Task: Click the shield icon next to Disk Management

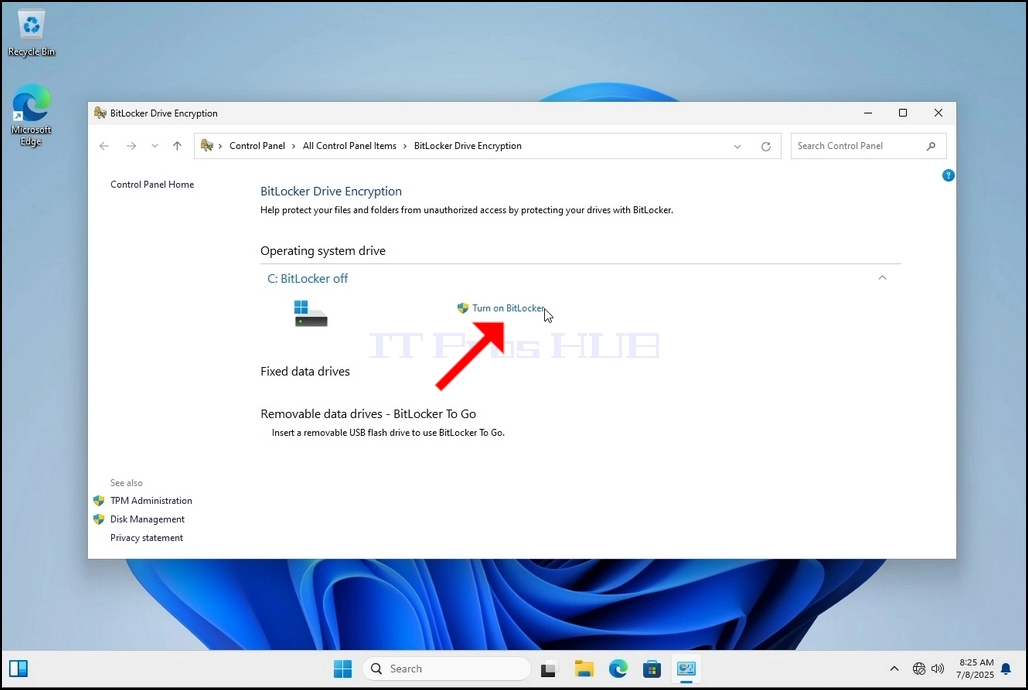Action: pyautogui.click(x=99, y=519)
